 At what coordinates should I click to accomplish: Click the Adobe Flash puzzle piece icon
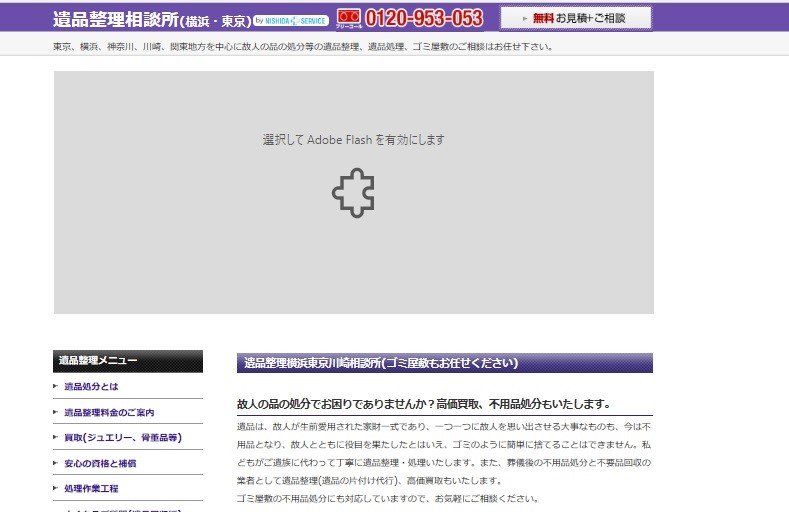tap(353, 192)
